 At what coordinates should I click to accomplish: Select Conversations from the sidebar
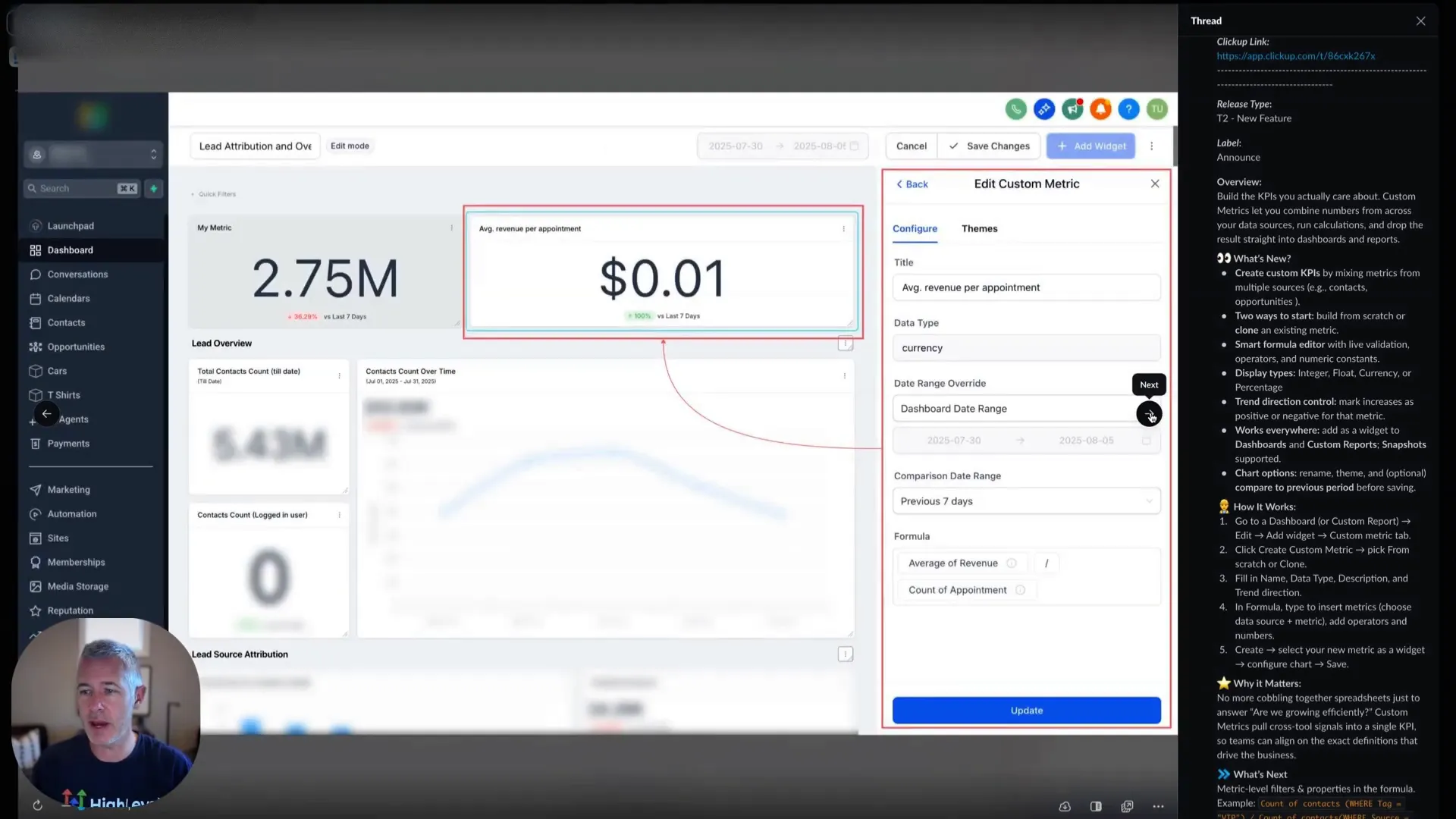(x=76, y=274)
